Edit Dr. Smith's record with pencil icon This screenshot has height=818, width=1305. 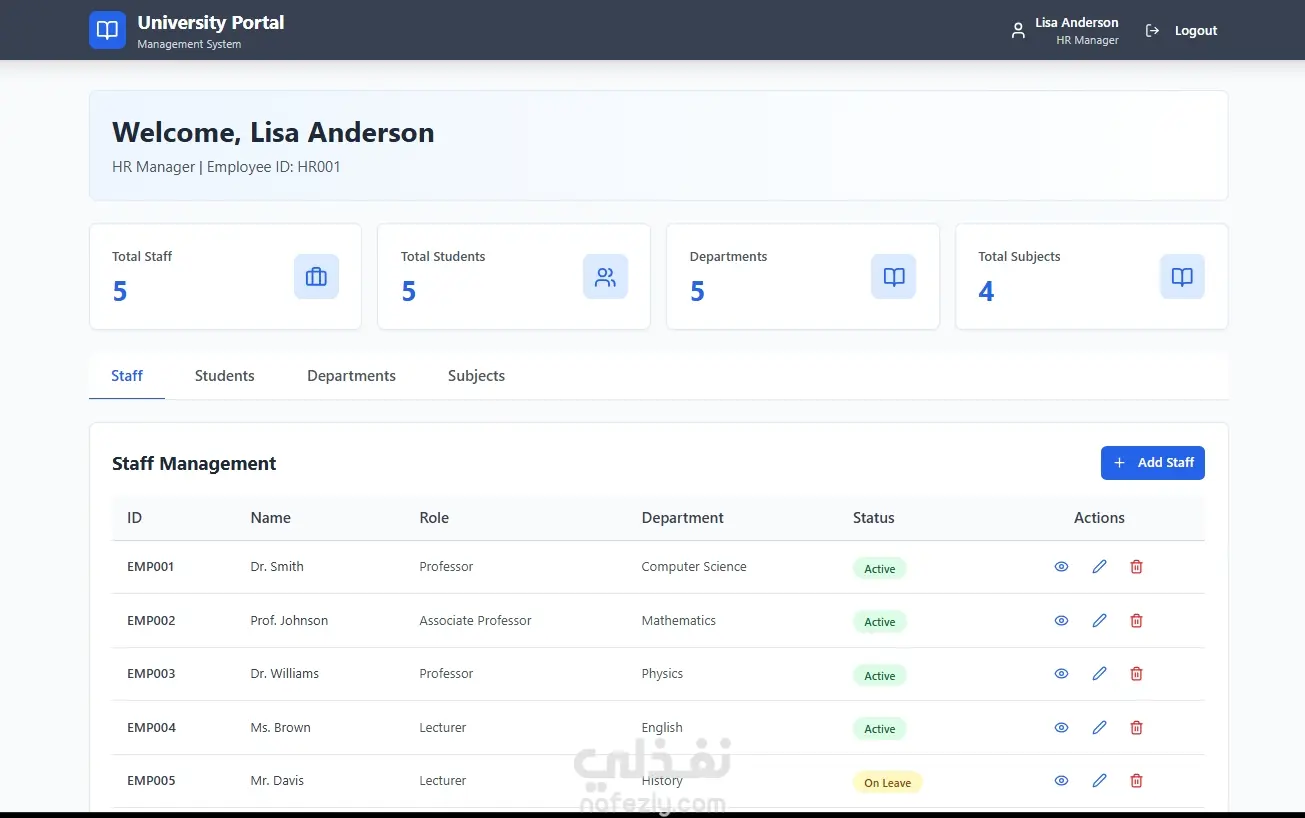coord(1099,567)
